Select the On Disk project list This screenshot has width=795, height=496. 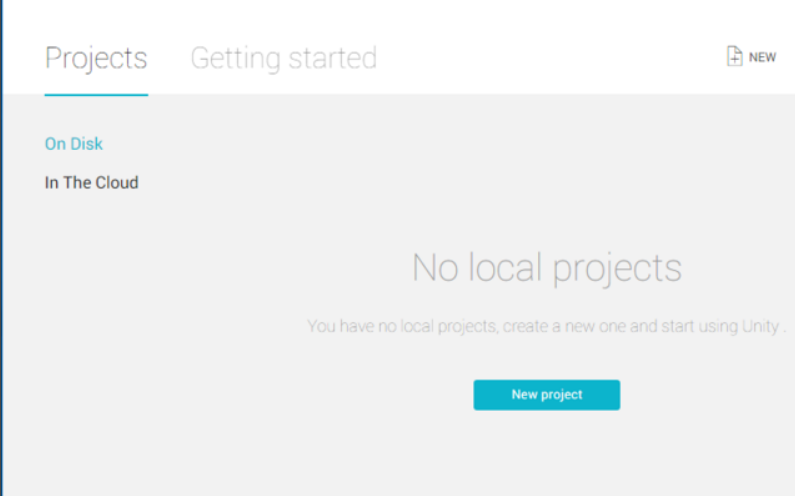(74, 144)
